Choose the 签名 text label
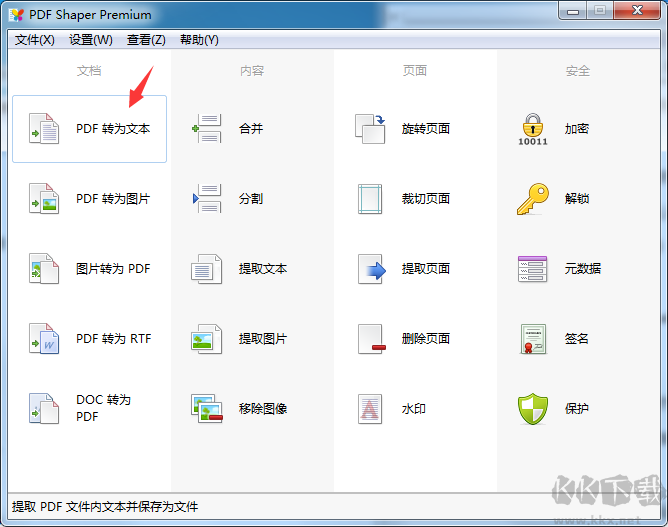668x527 pixels. [x=577, y=339]
